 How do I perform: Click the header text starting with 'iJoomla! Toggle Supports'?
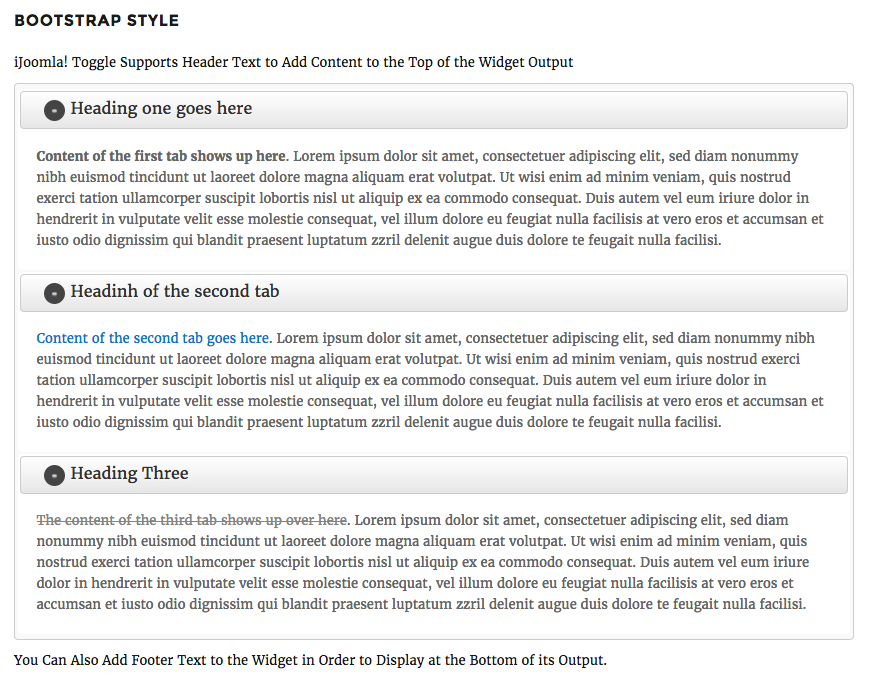point(293,62)
